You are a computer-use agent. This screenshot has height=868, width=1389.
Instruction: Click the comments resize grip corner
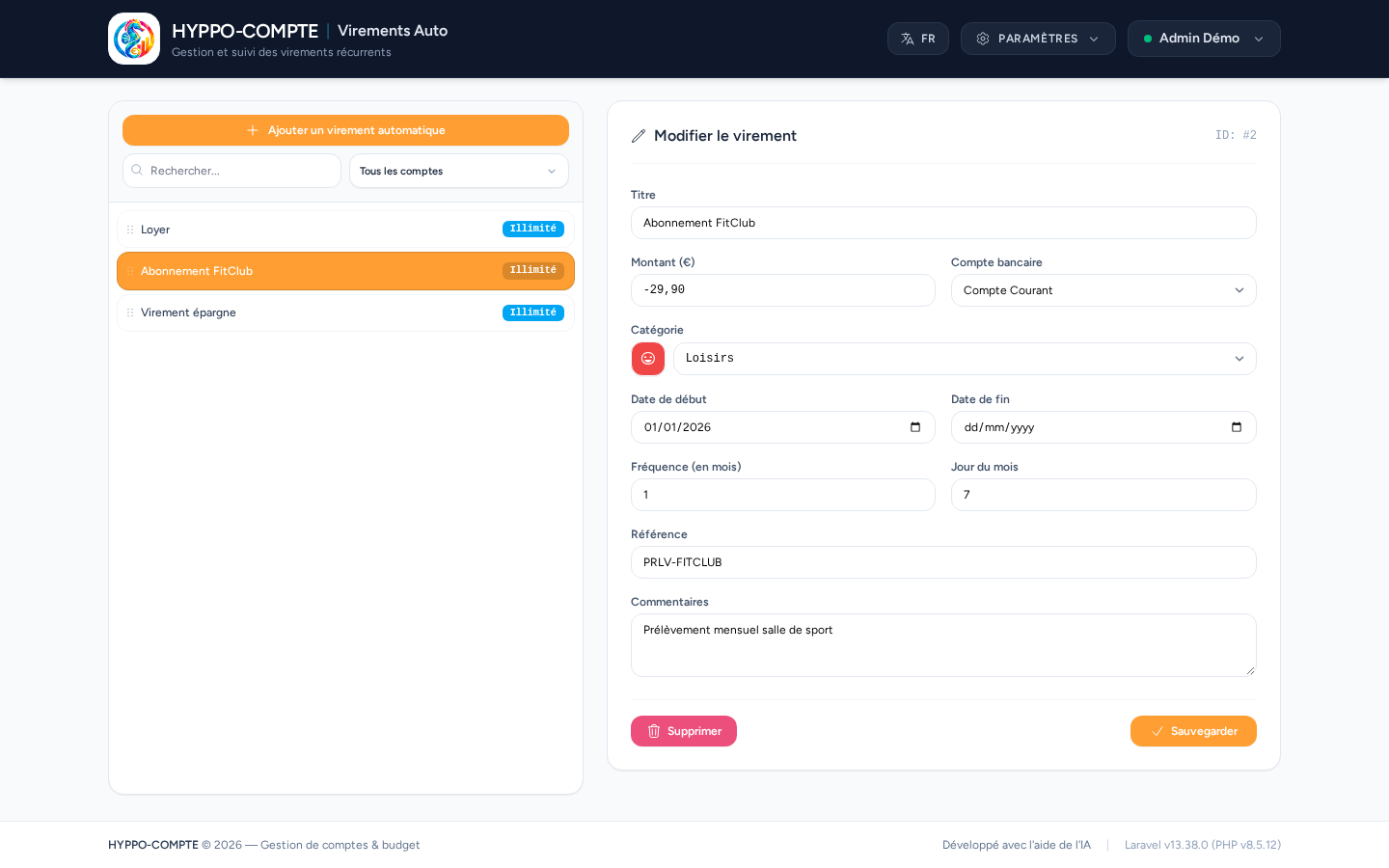(x=1250, y=670)
